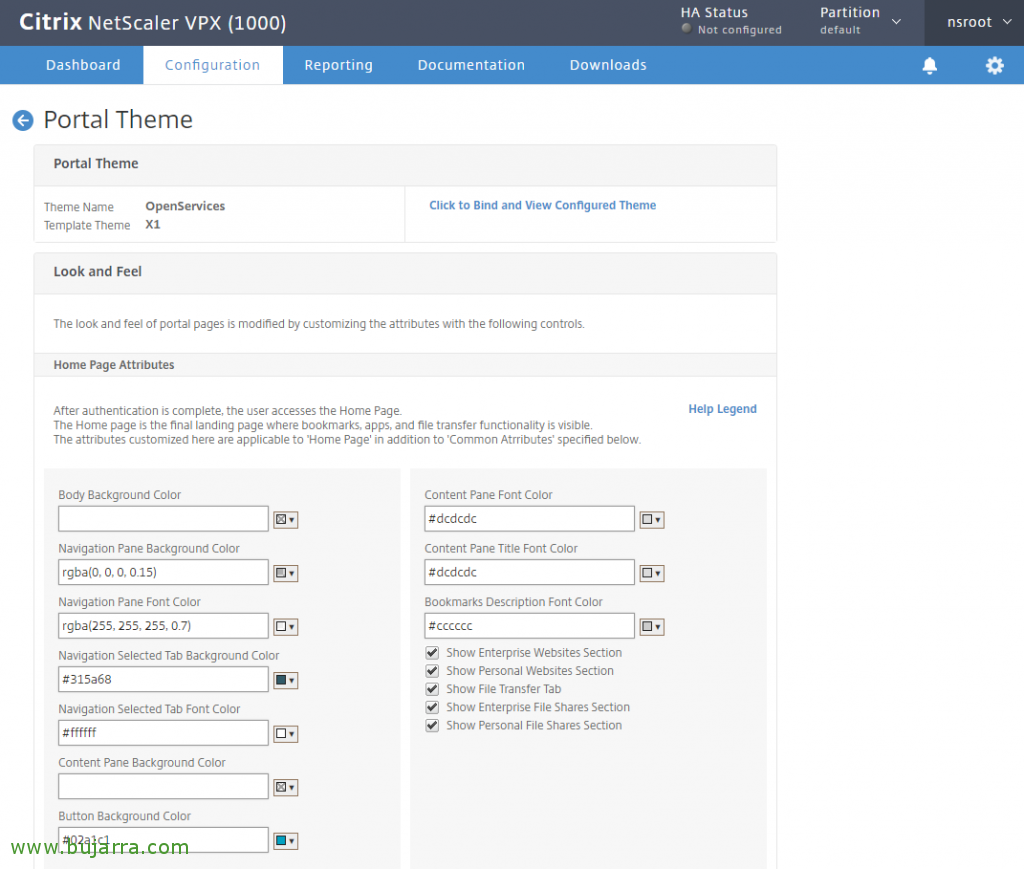The image size is (1024, 869).
Task: Open the Navigation Pane Background Color picker
Action: [x=285, y=572]
